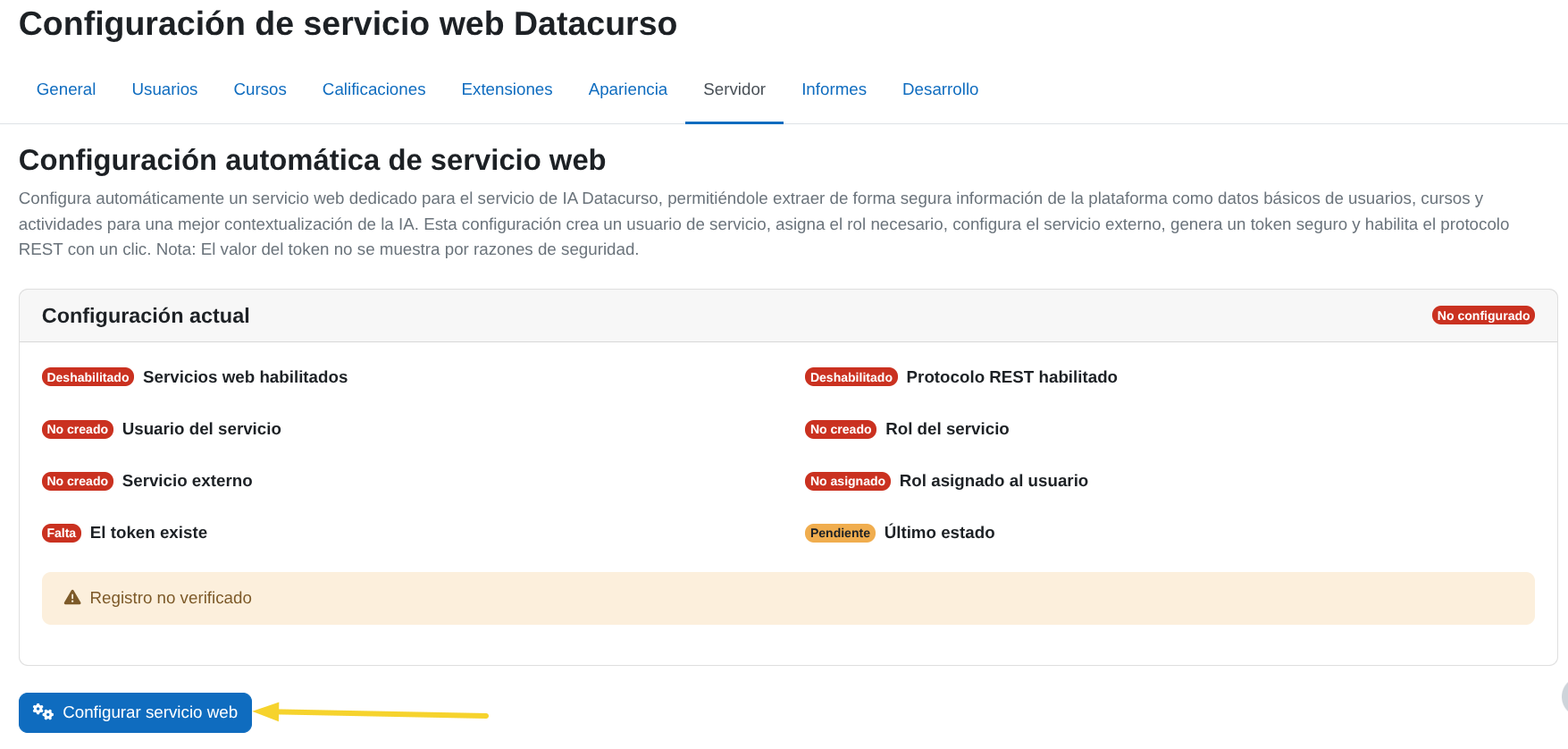Image resolution: width=1568 pixels, height=749 pixels.
Task: Select the Servidor tab
Action: (x=734, y=89)
